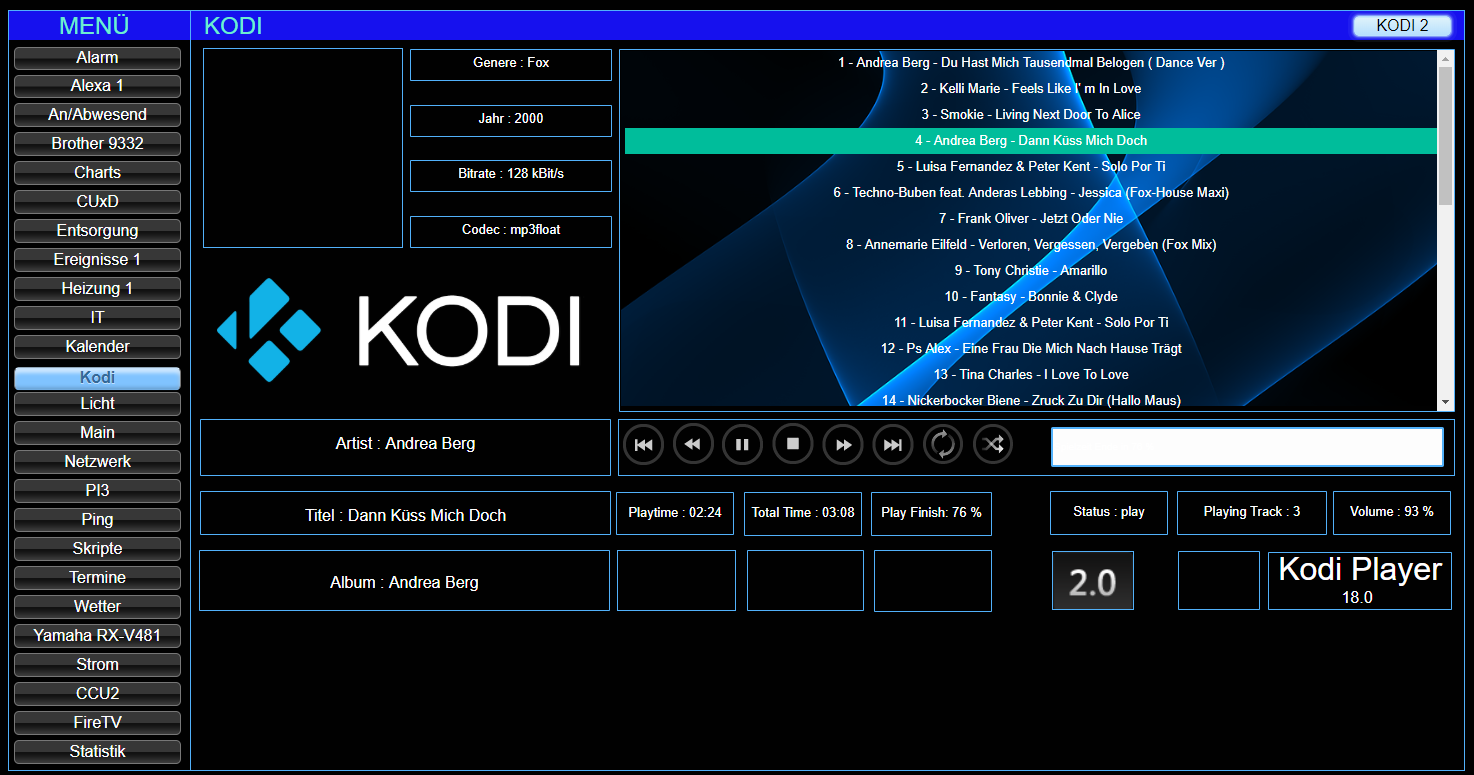Image resolution: width=1474 pixels, height=775 pixels.
Task: Open the Skripte menu button
Action: click(x=97, y=549)
